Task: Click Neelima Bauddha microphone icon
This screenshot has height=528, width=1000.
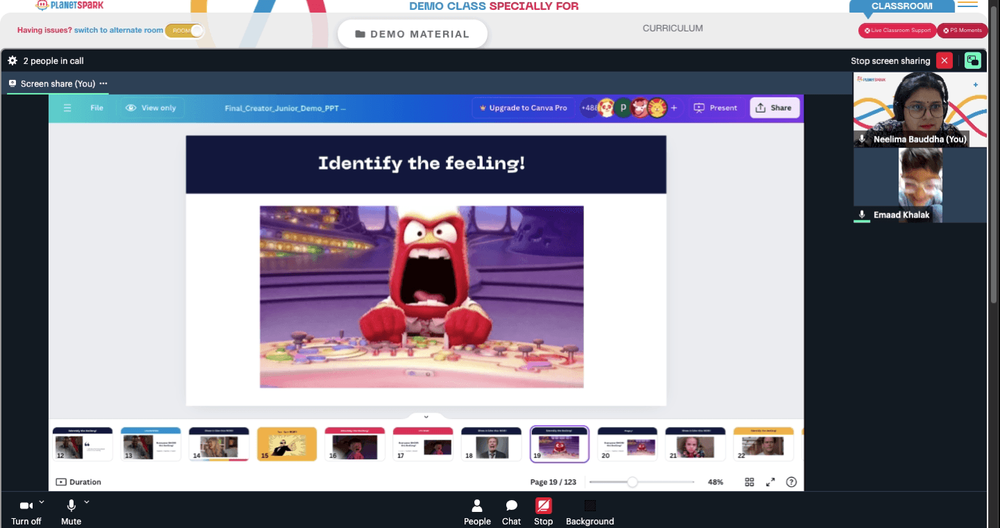Action: pos(862,139)
